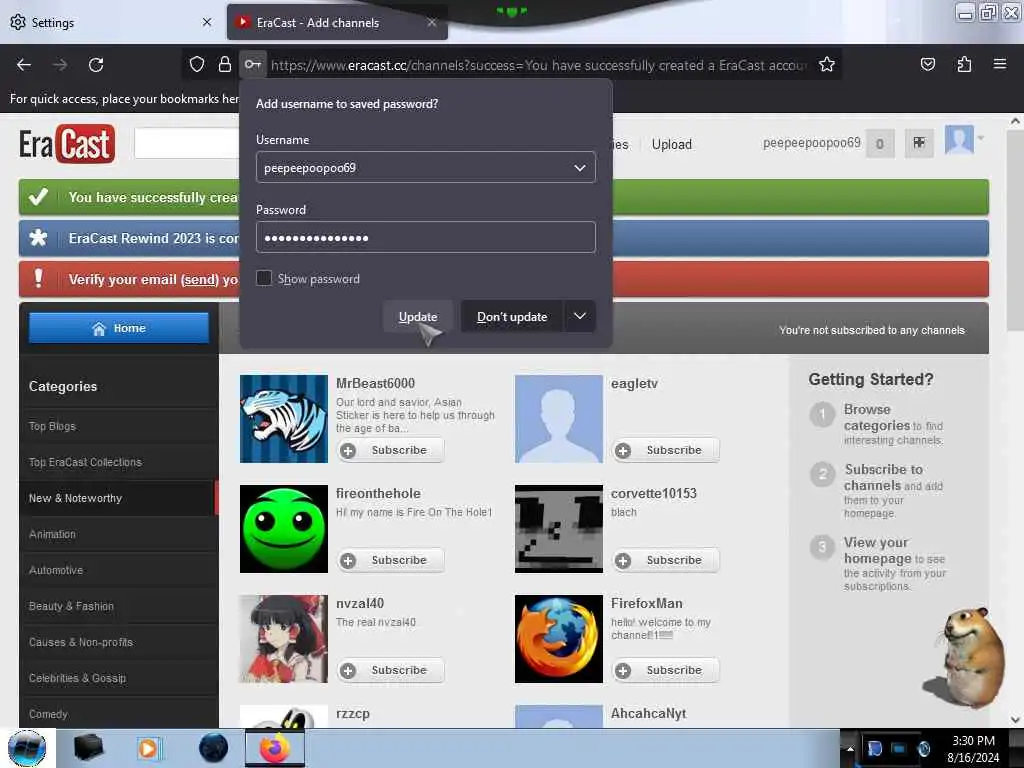Screen dimensions: 1024x768
Task: Open the tracking protection shield icon
Action: point(197,65)
